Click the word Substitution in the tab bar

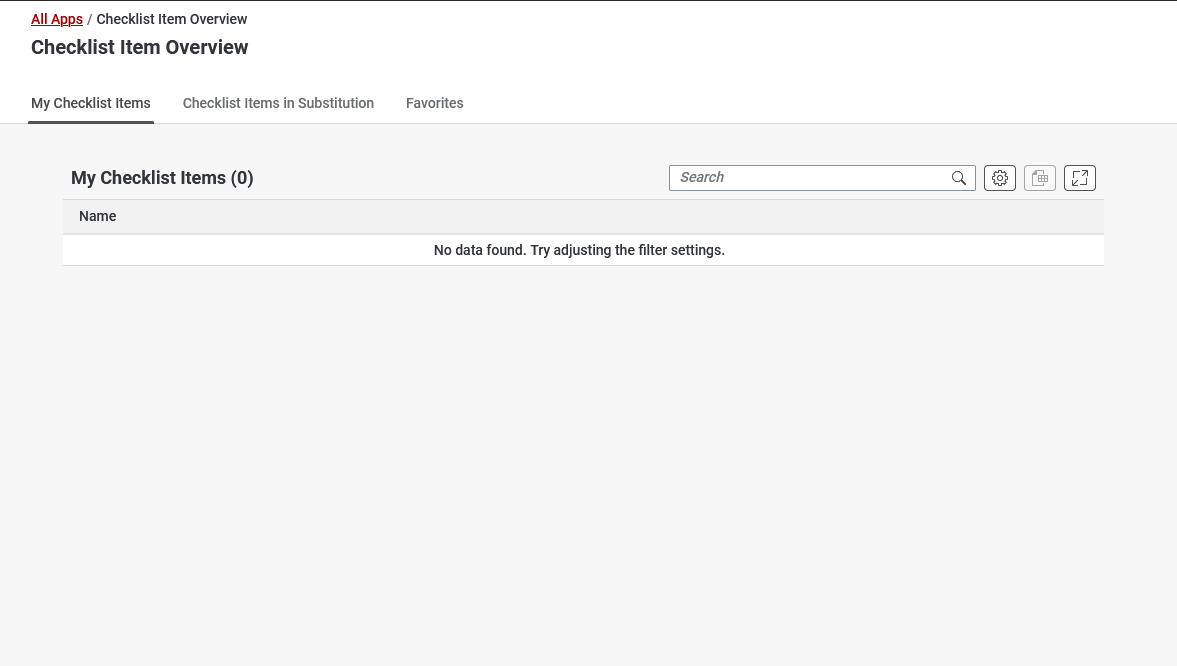(336, 103)
